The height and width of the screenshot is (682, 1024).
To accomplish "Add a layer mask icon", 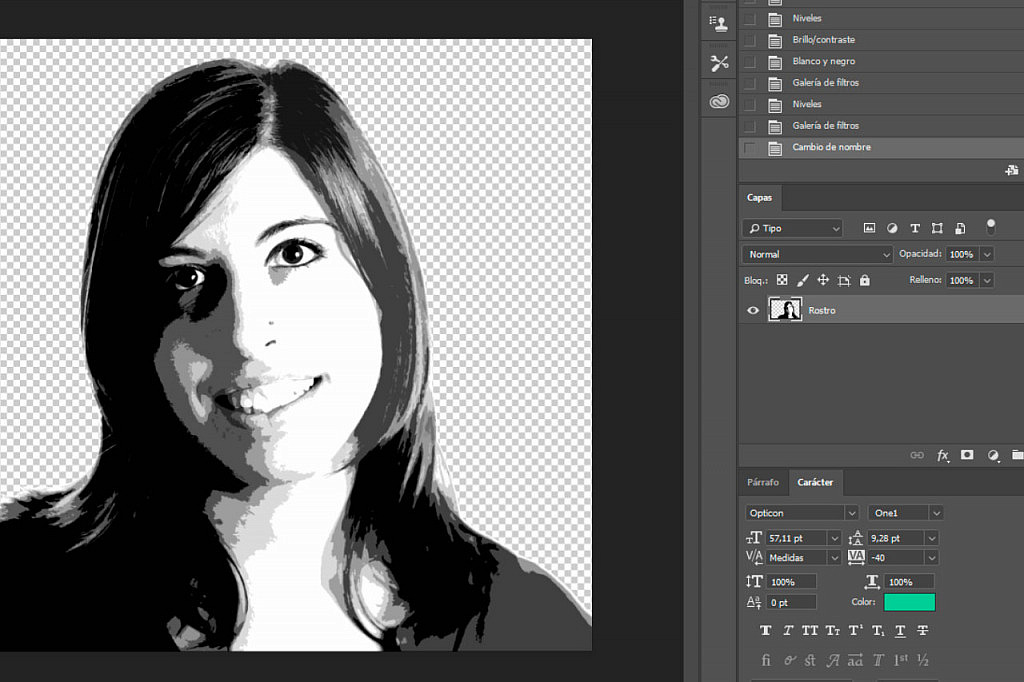I will coord(966,455).
